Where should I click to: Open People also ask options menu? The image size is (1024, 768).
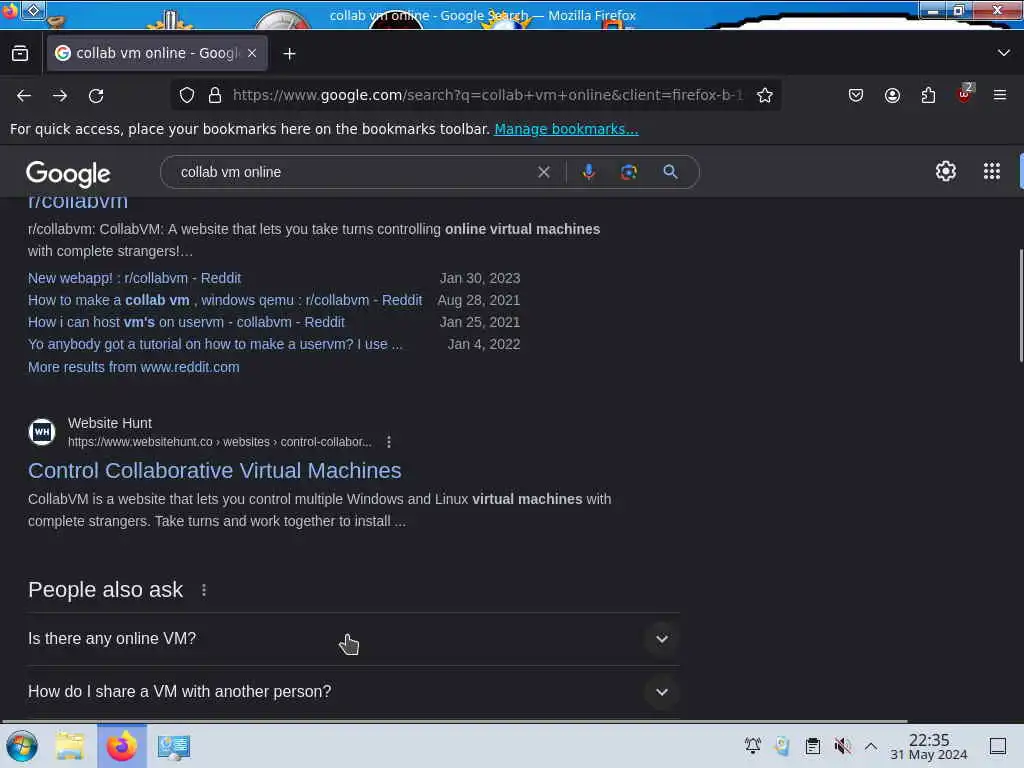204,590
